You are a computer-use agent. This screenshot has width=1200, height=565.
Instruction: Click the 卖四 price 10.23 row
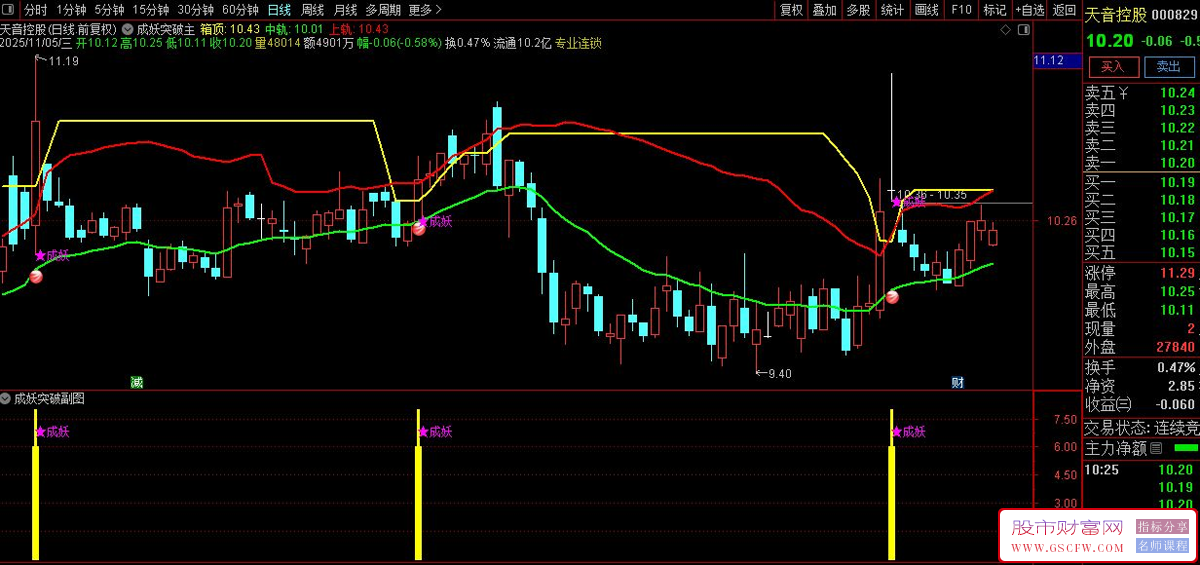(1142, 111)
